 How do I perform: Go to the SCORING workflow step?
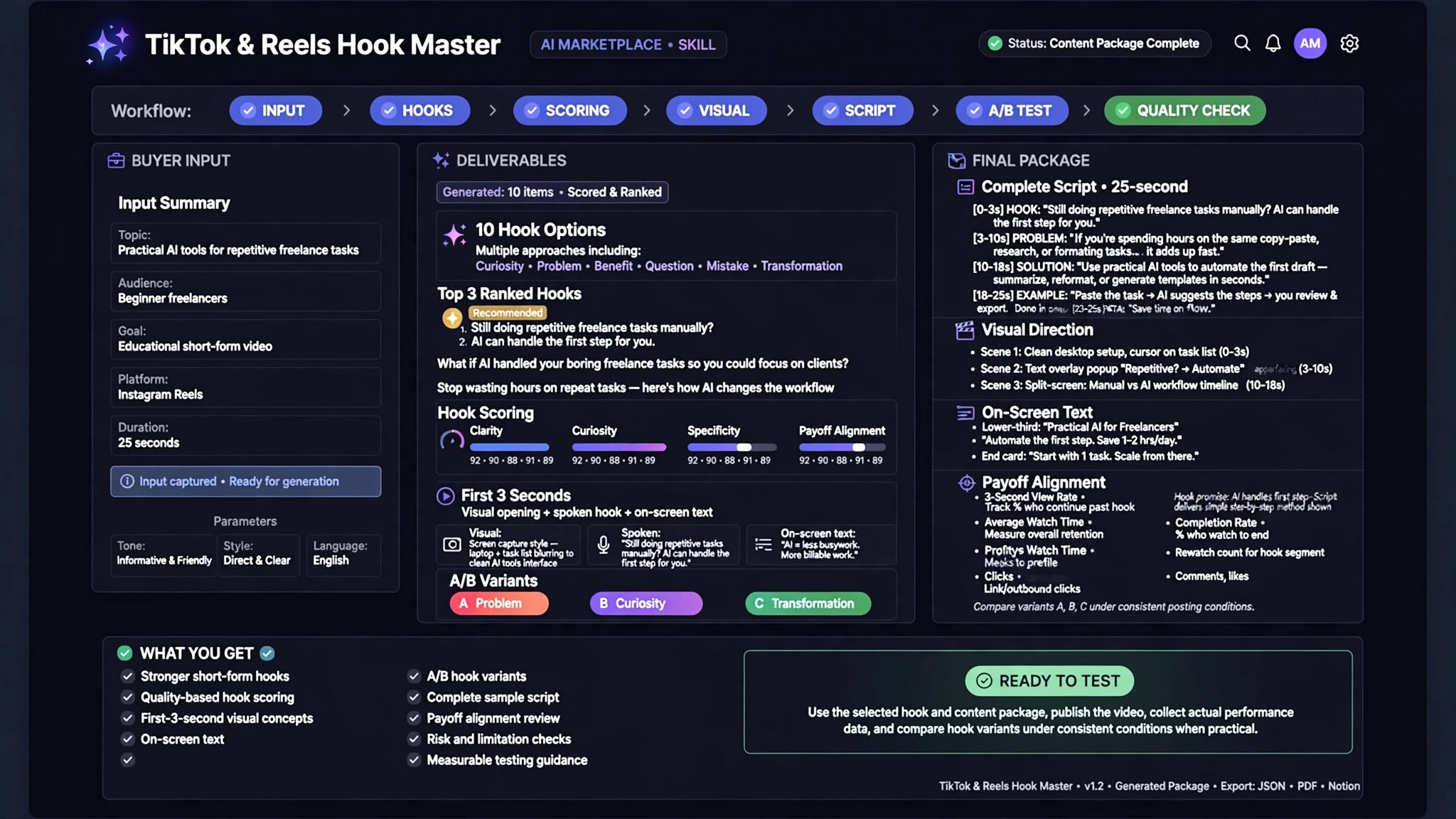tap(570, 110)
